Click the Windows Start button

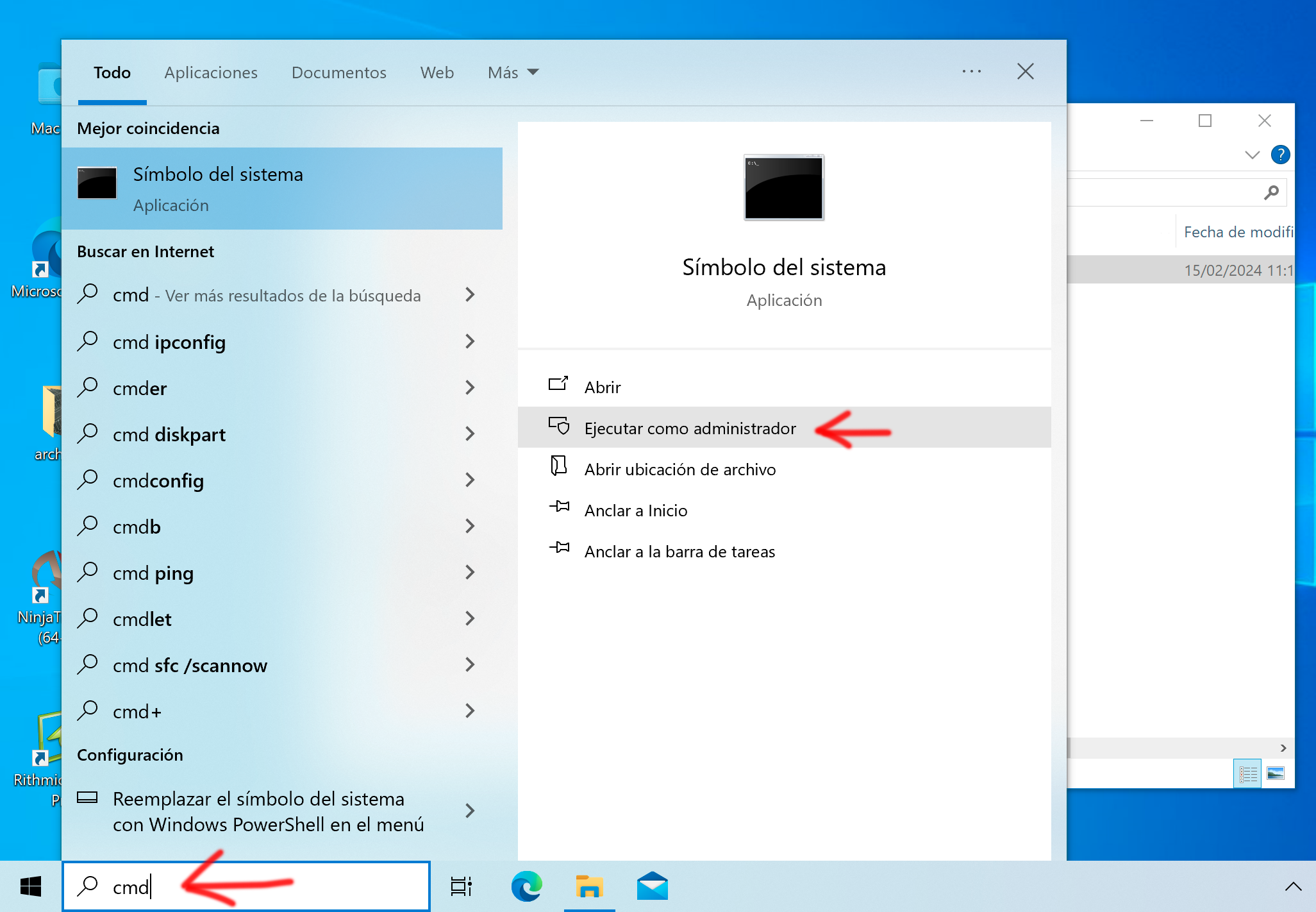click(30, 886)
